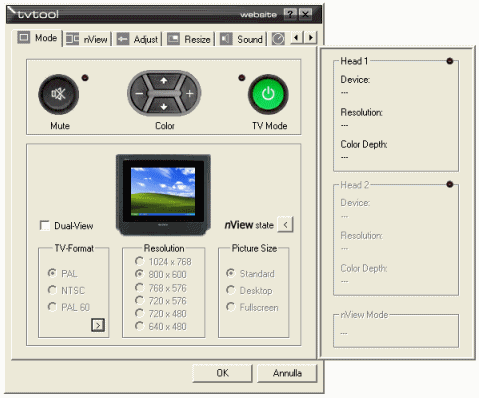The width and height of the screenshot is (479, 398).
Task: Switch to the nView tab
Action: tap(87, 39)
